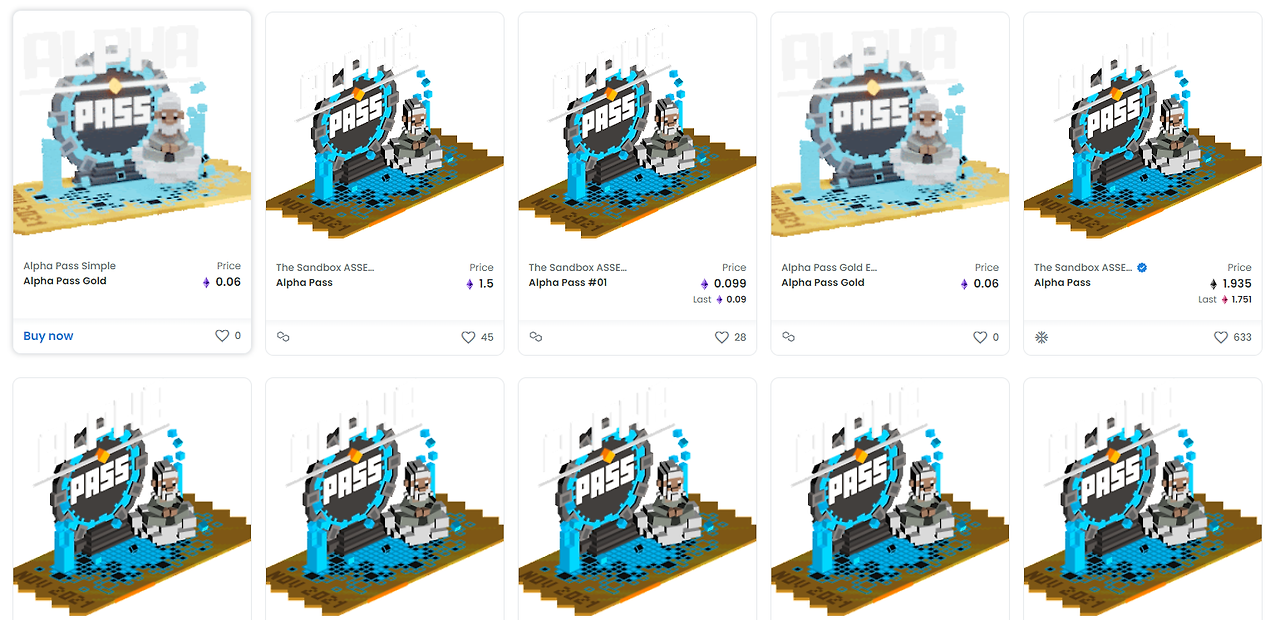Open the Alpha Pass #01 item title
The width and height of the screenshot is (1280, 620).
568,283
